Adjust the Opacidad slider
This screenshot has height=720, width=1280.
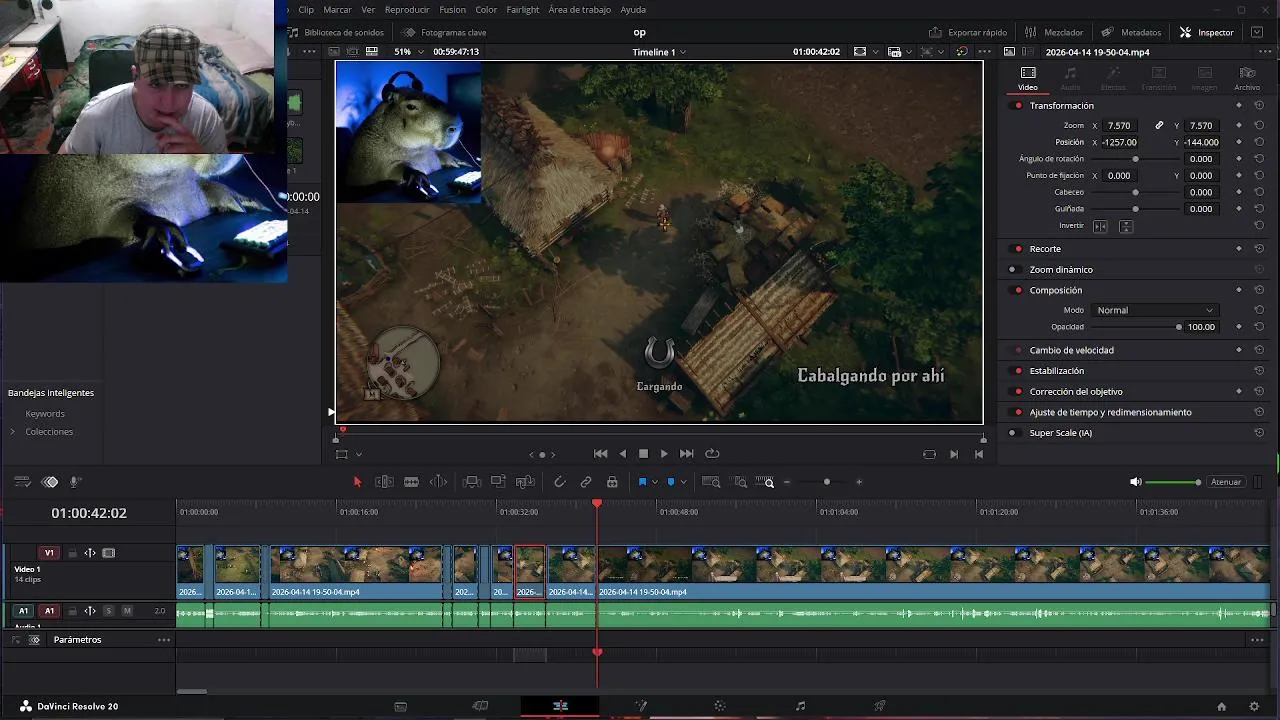[1136, 327]
